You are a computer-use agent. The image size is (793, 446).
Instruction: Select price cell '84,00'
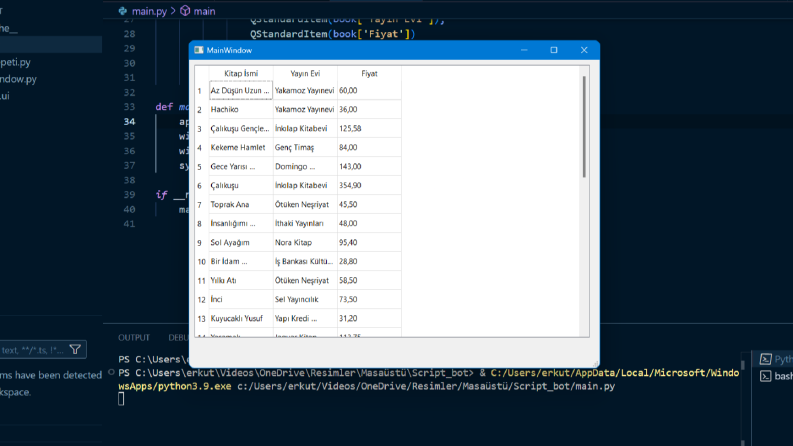[x=369, y=147]
